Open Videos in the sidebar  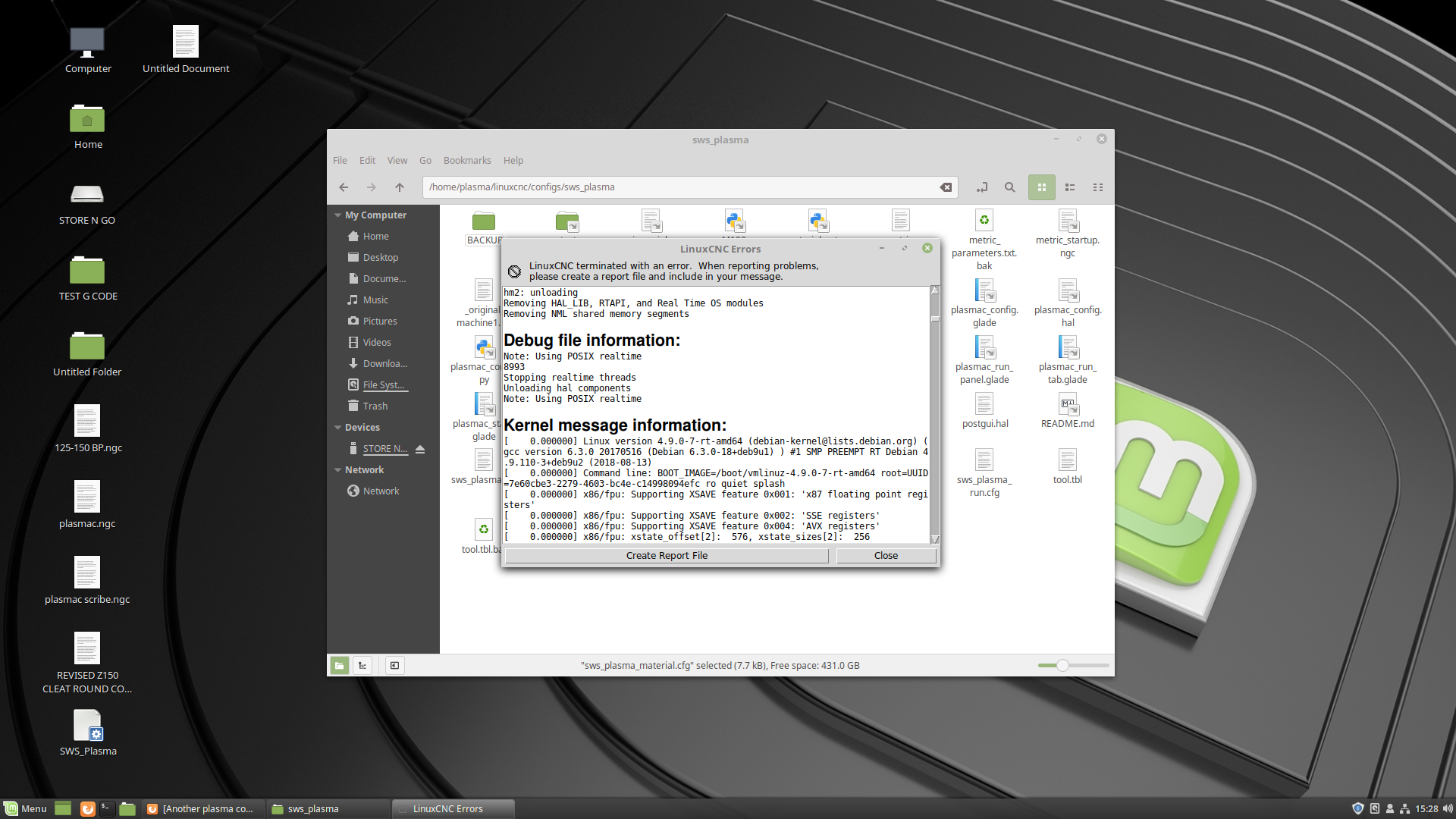tap(377, 343)
